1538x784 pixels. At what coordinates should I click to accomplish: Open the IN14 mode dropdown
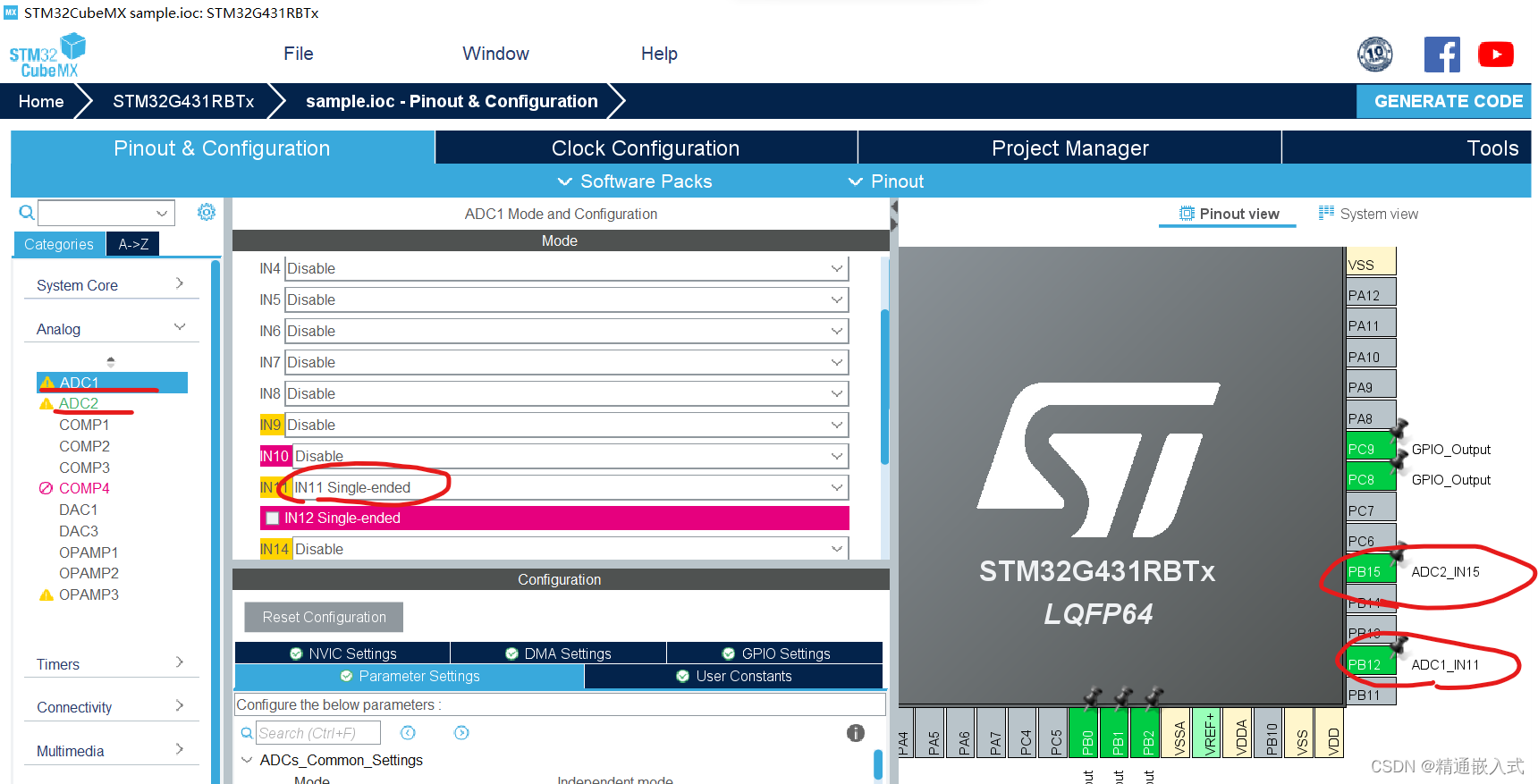click(x=570, y=549)
